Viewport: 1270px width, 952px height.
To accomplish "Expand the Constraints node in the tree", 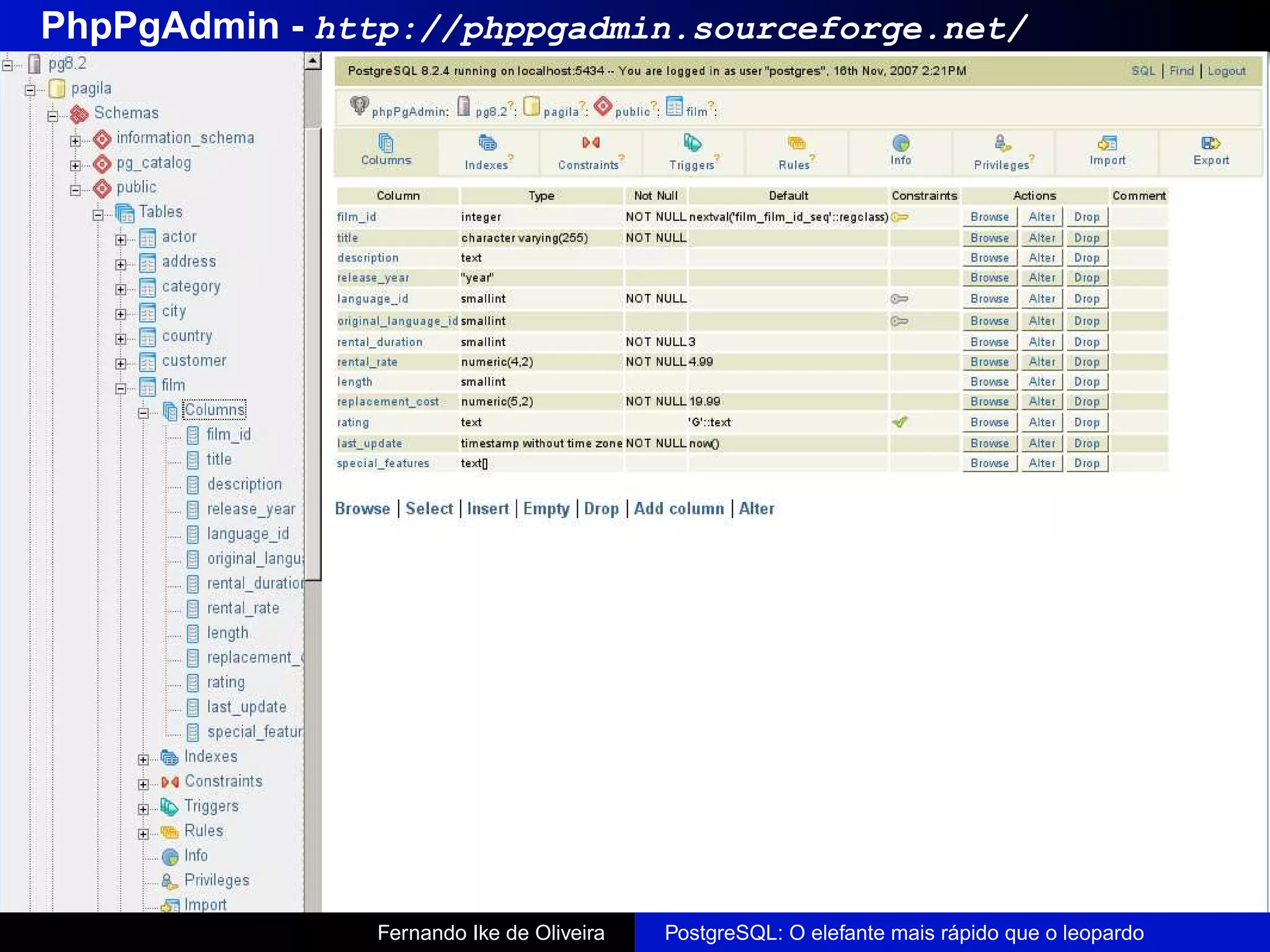I will tap(143, 785).
